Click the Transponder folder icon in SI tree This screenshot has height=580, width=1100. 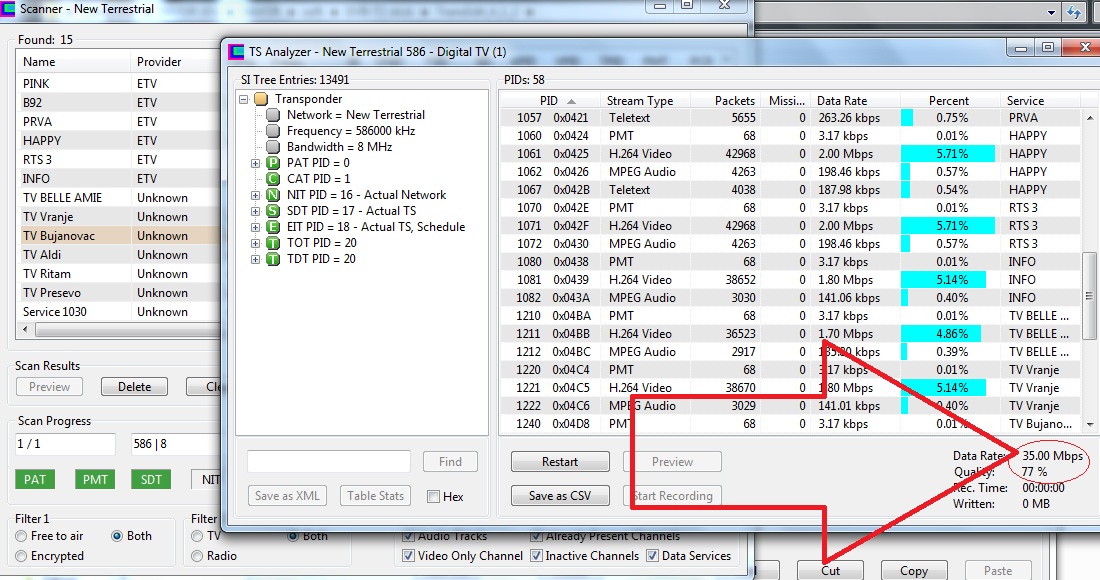(261, 99)
